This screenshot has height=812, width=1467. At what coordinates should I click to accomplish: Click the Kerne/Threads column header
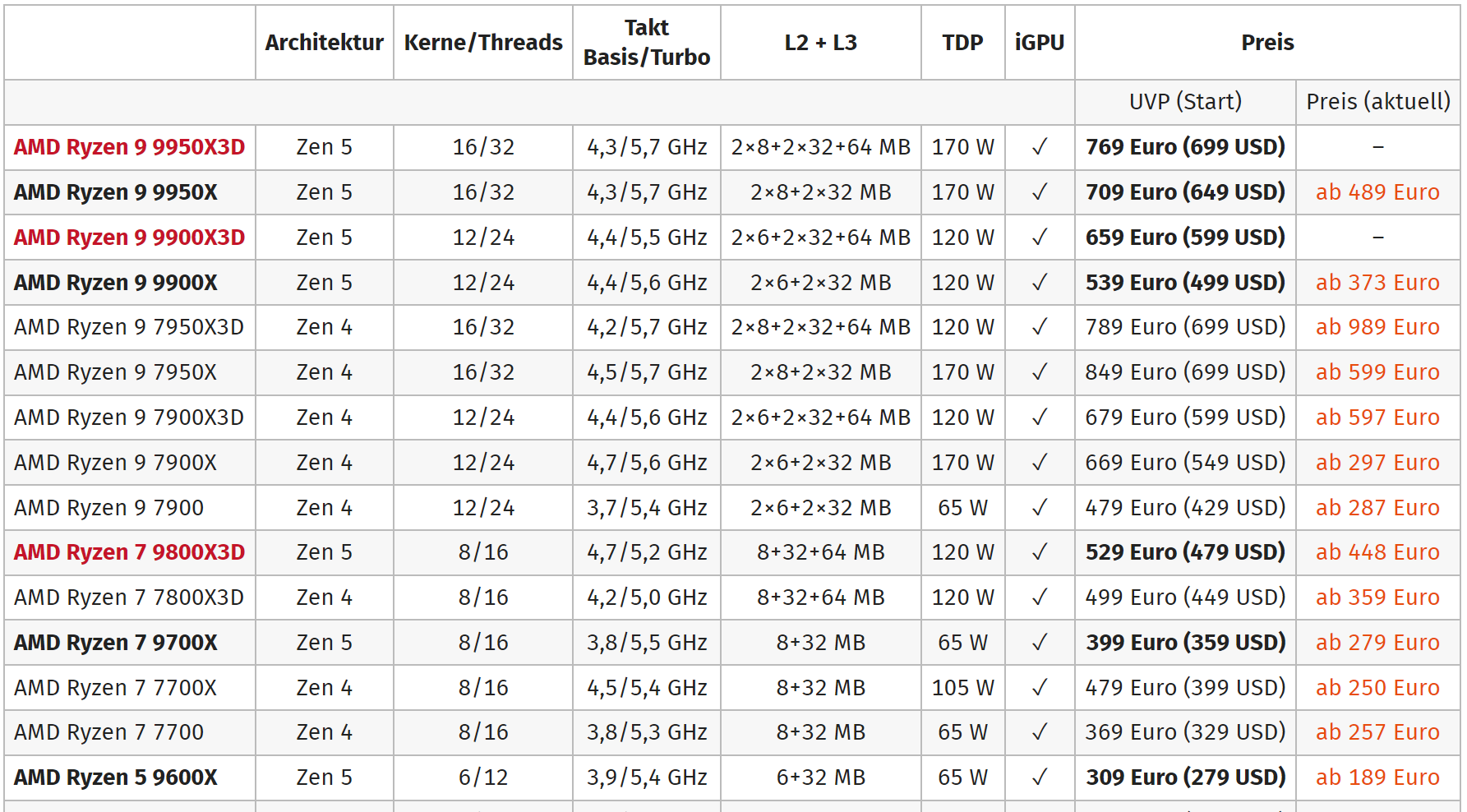483,43
